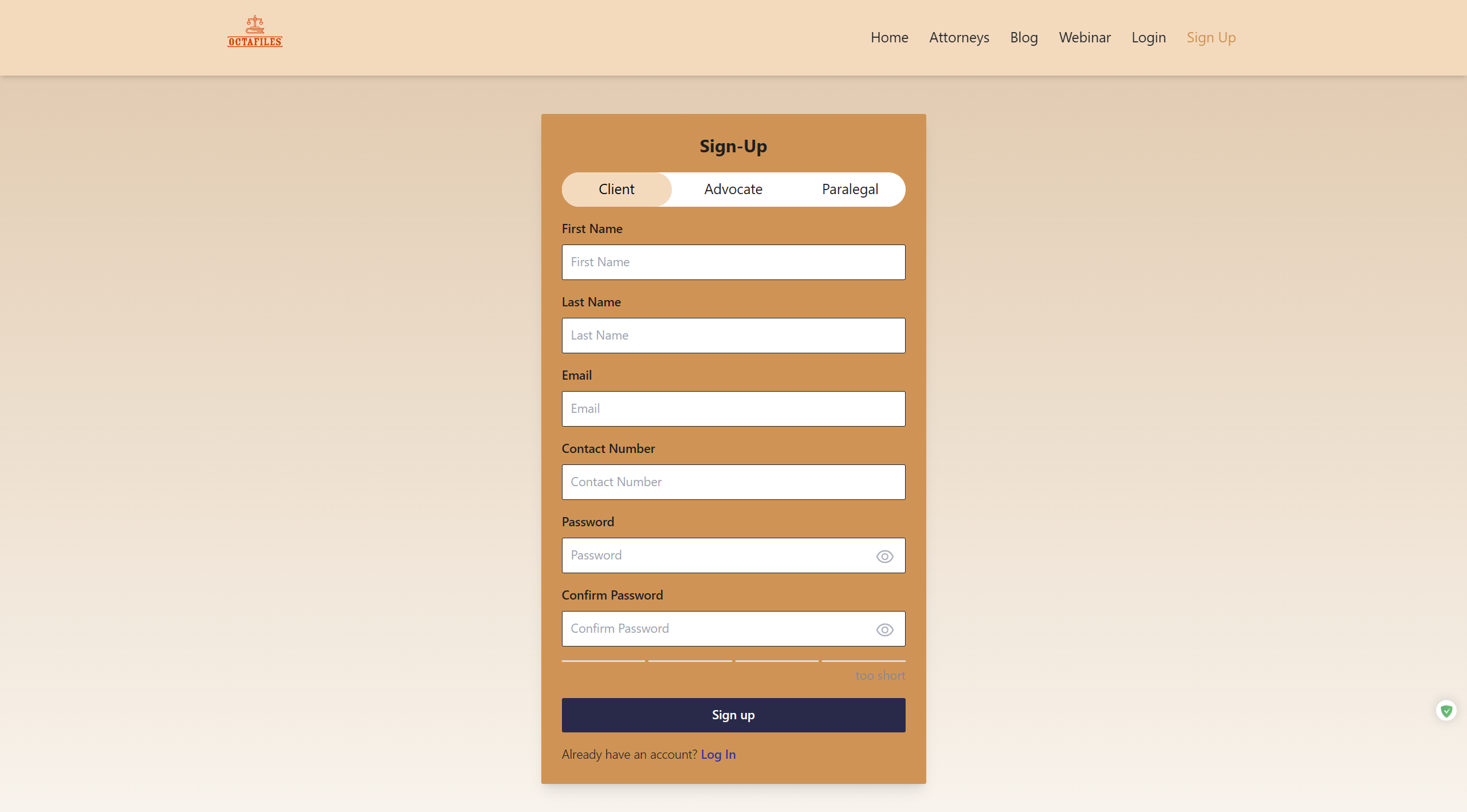Select the Client account type
The width and height of the screenshot is (1467, 812).
(616, 190)
